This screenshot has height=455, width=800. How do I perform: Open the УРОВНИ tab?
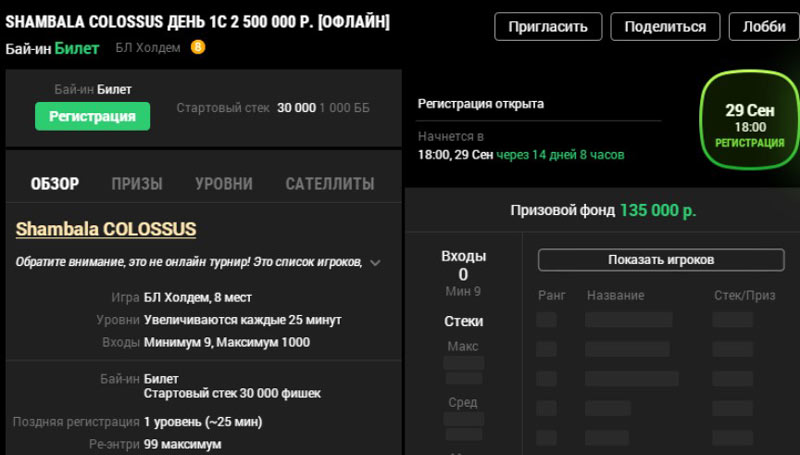pyautogui.click(x=223, y=184)
